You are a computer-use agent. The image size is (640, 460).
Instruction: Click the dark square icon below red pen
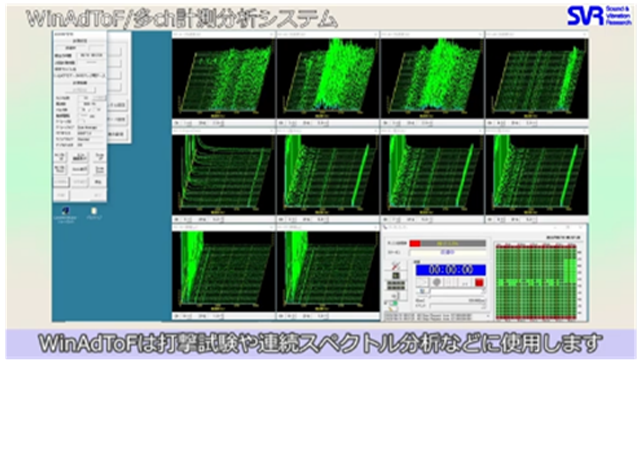tap(396, 276)
